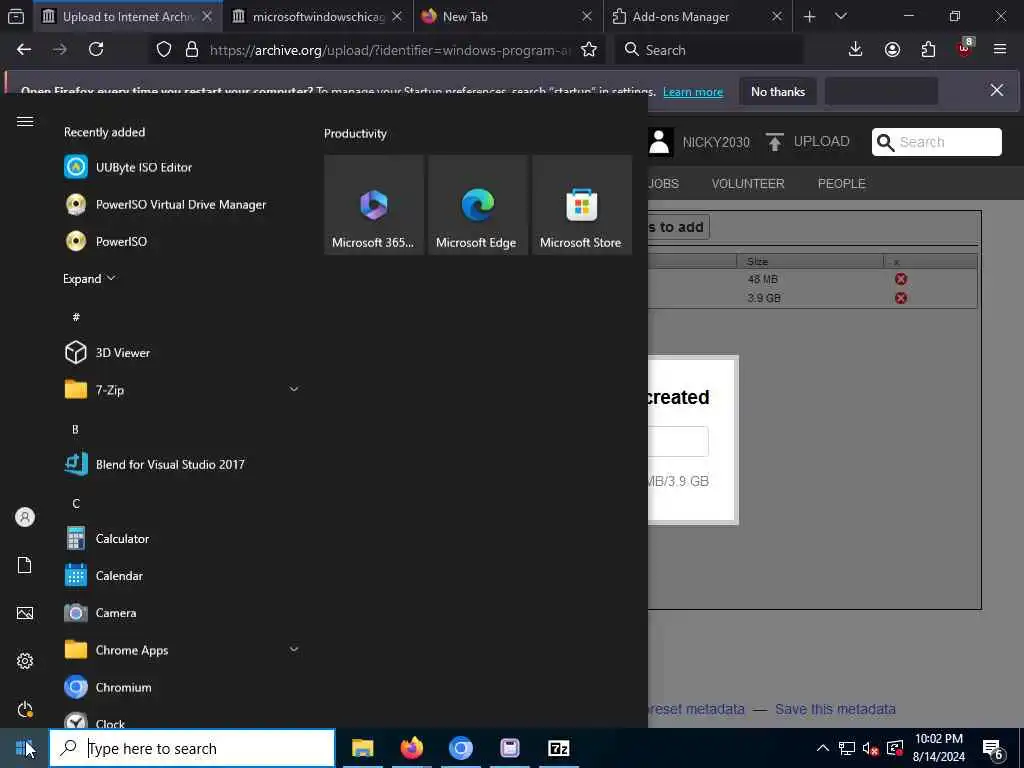
Task: Open volume control in system tray
Action: (x=870, y=748)
